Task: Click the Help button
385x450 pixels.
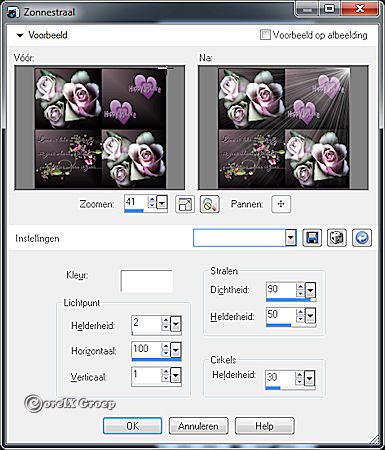Action: (x=265, y=426)
